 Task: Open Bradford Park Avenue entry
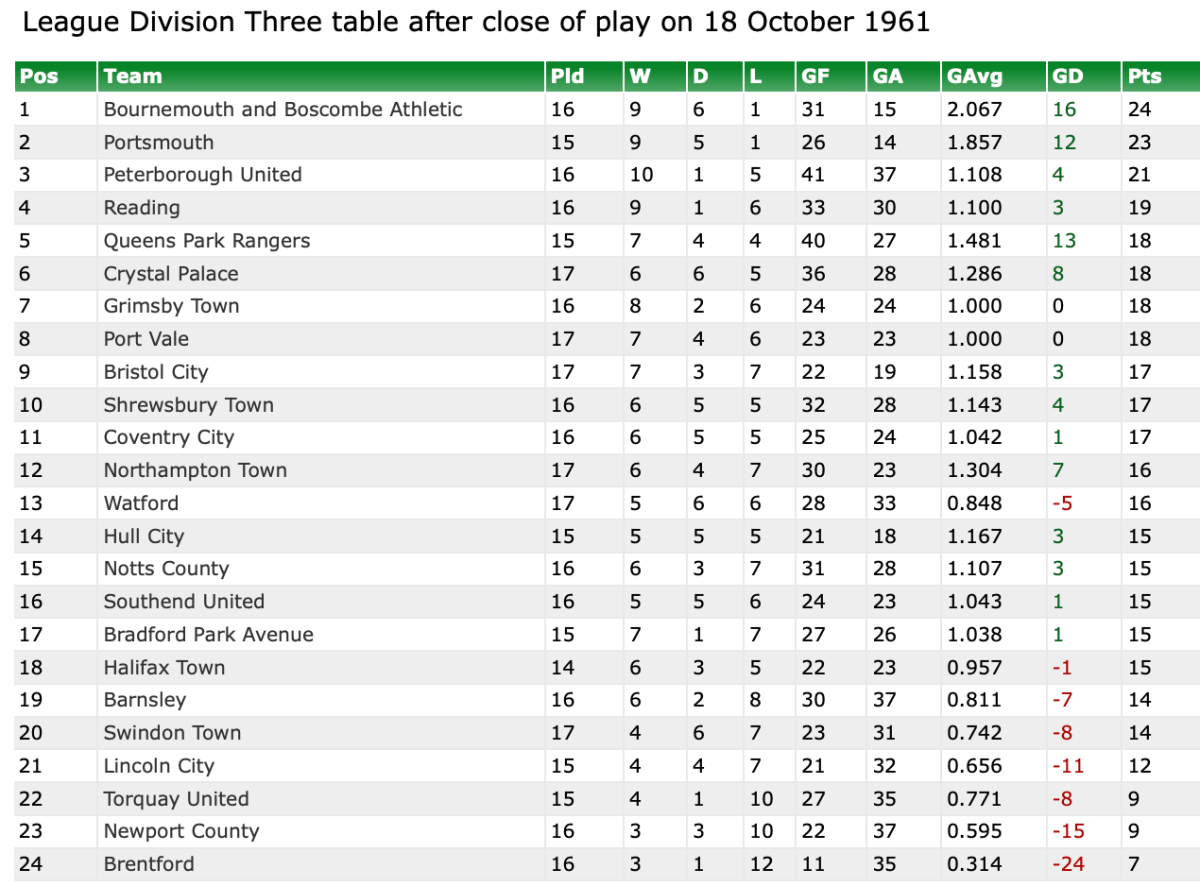(x=209, y=635)
